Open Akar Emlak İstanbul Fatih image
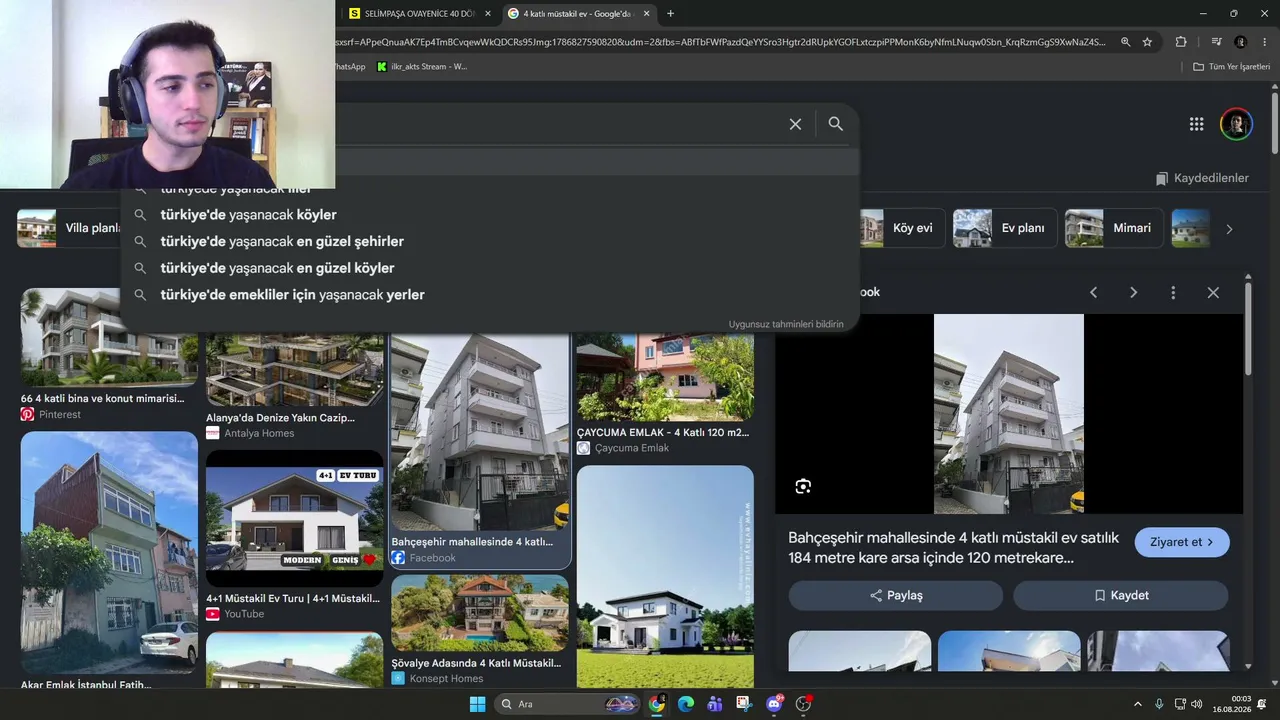The height and width of the screenshot is (720, 1280). [x=109, y=552]
